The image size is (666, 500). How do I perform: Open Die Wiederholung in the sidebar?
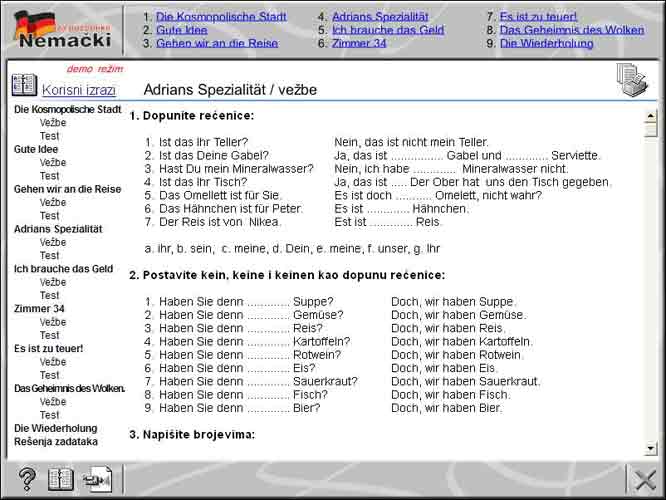tap(56, 428)
